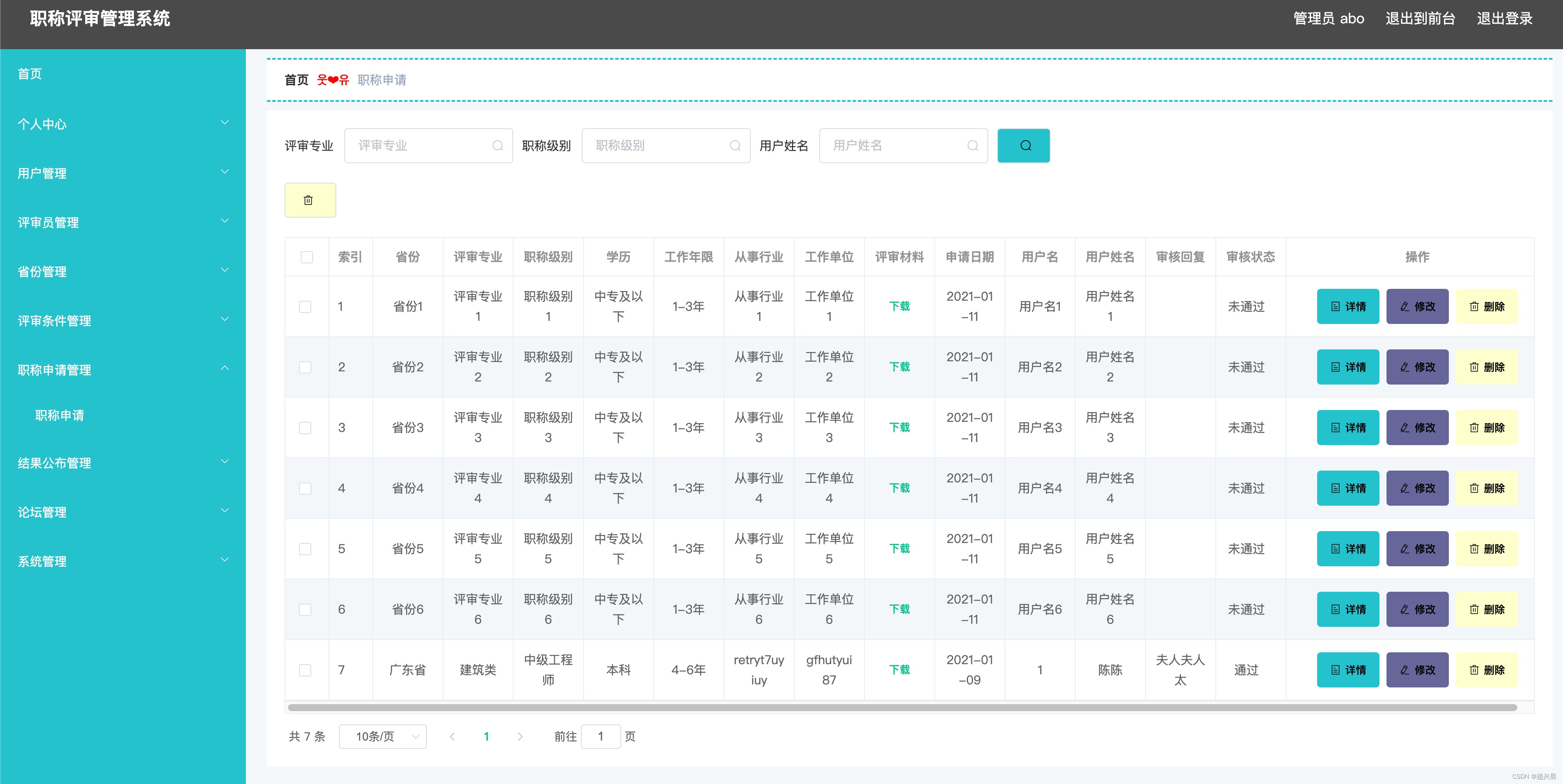Open 详情 for row 6 省份6
Viewport: 1563px width, 784px height.
tap(1347, 609)
